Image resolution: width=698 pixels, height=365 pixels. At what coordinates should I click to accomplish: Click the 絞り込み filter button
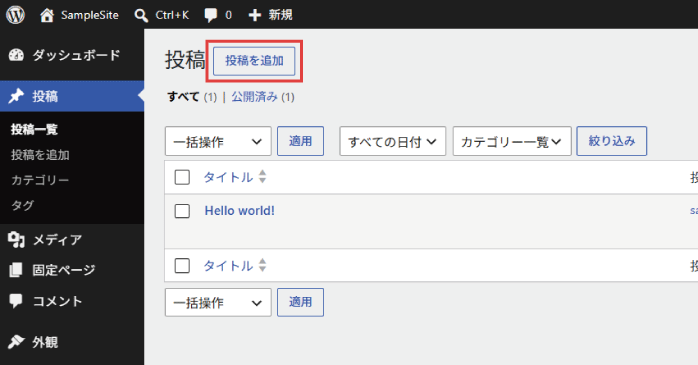[x=612, y=141]
